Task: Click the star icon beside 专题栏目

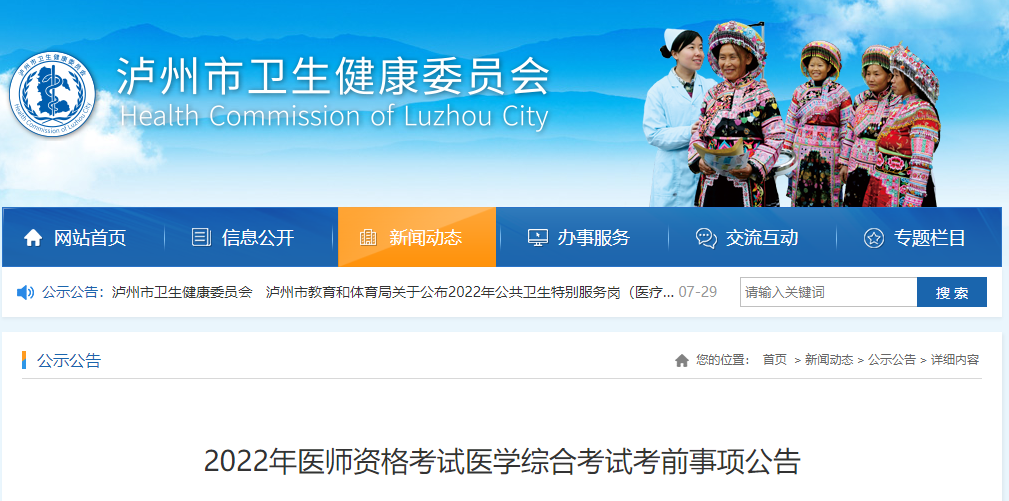Action: pos(874,238)
